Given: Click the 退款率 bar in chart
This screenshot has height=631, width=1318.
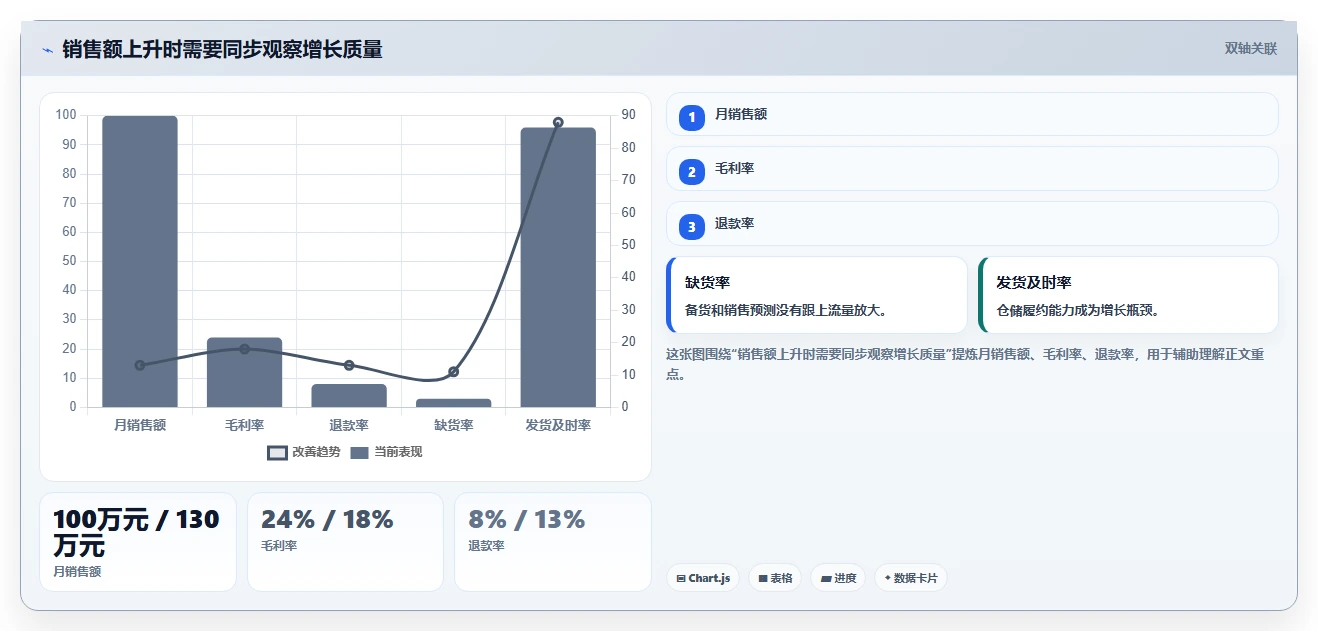Looking at the screenshot, I should (x=349, y=395).
